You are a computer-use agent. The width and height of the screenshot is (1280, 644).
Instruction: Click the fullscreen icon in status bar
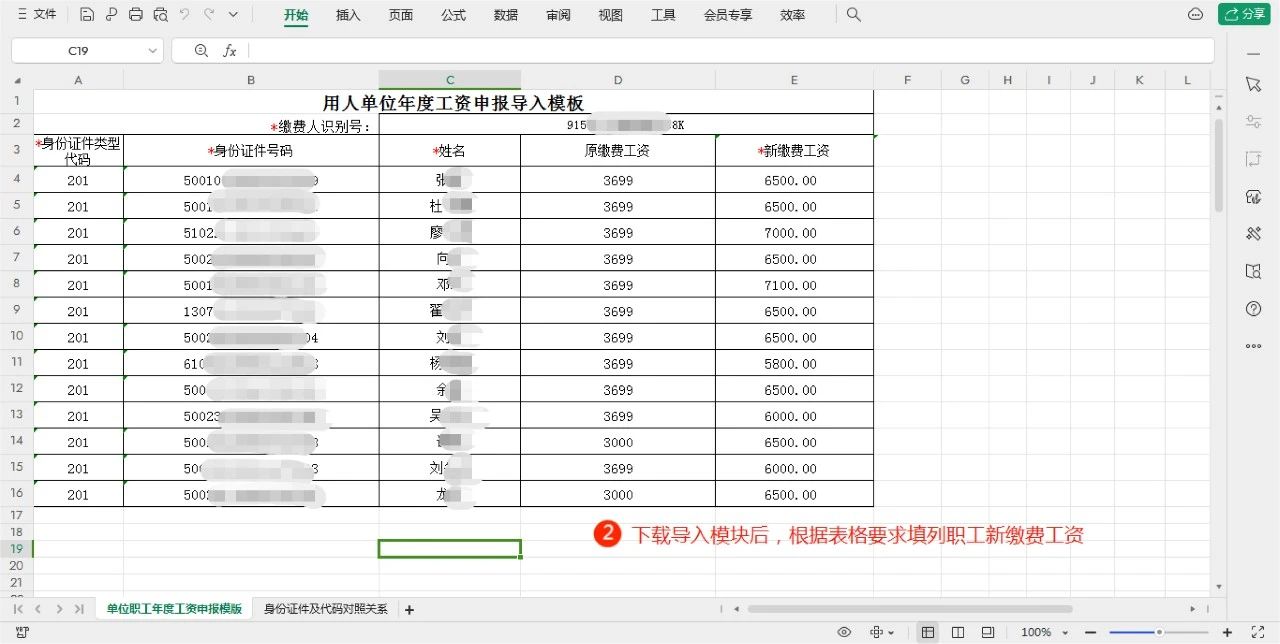click(x=1258, y=632)
